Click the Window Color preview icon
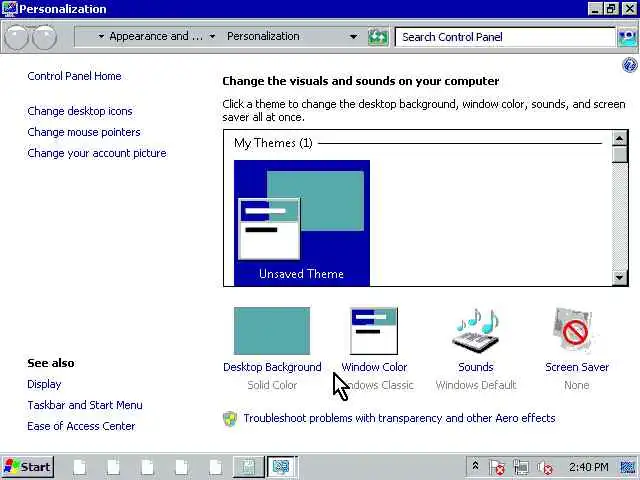 pos(374,331)
